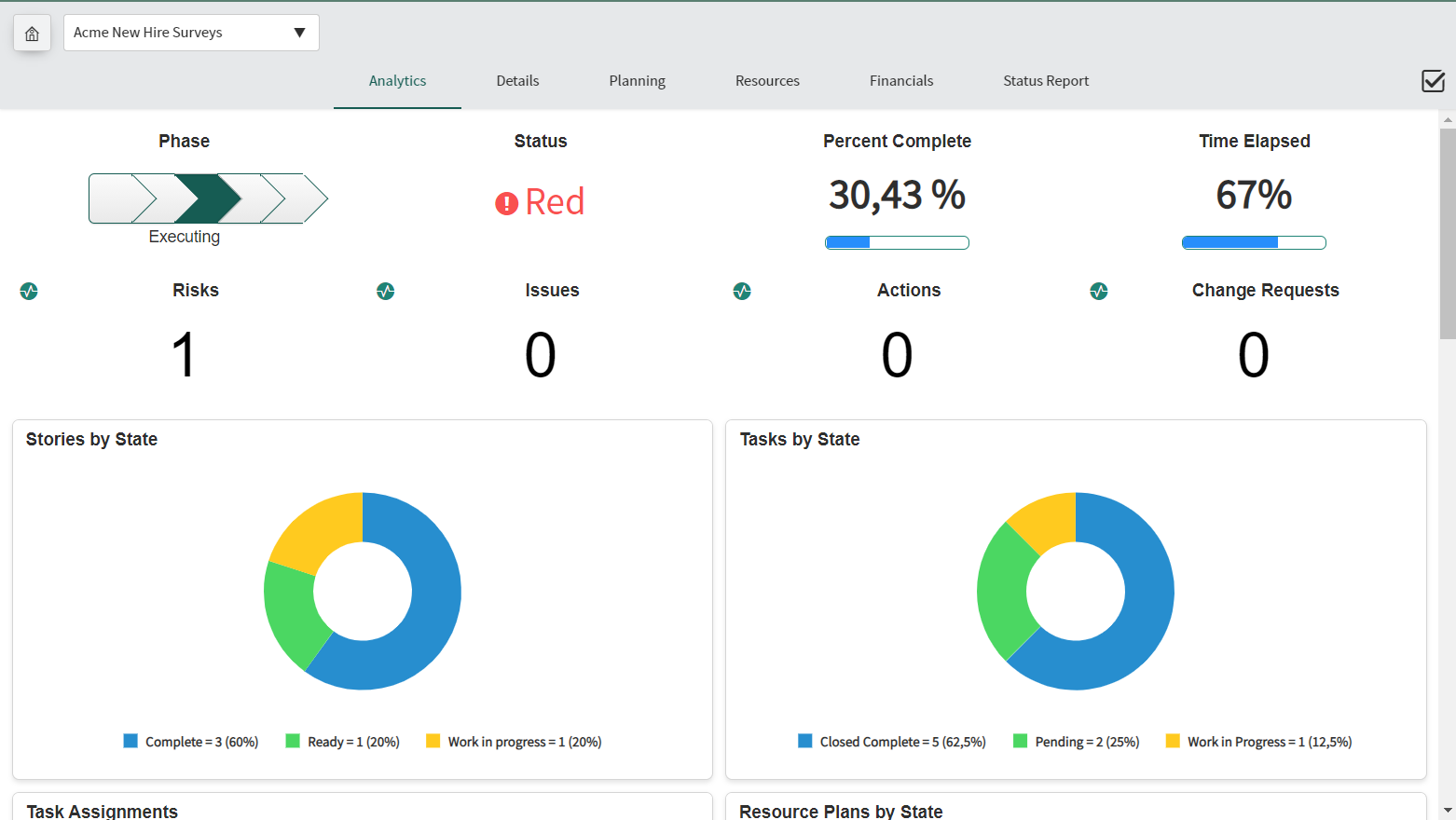
Task: Click the Risks count of 1
Action: point(184,355)
